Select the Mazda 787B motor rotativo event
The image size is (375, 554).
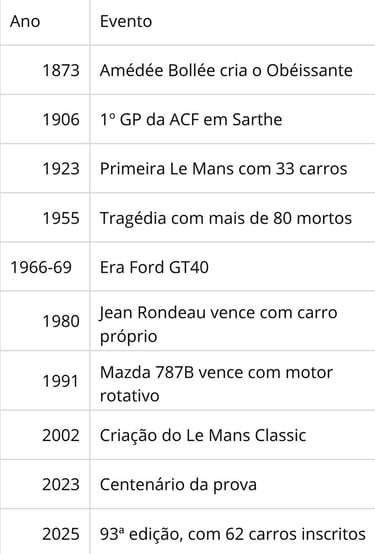[216, 384]
